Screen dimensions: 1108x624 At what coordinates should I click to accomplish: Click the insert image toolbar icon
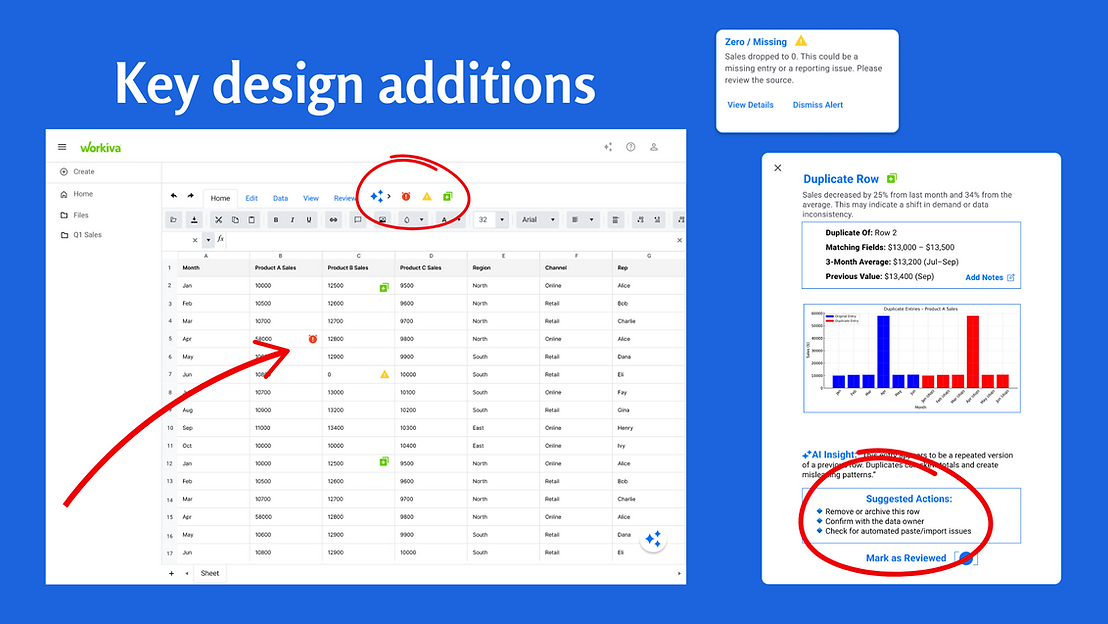coord(382,220)
